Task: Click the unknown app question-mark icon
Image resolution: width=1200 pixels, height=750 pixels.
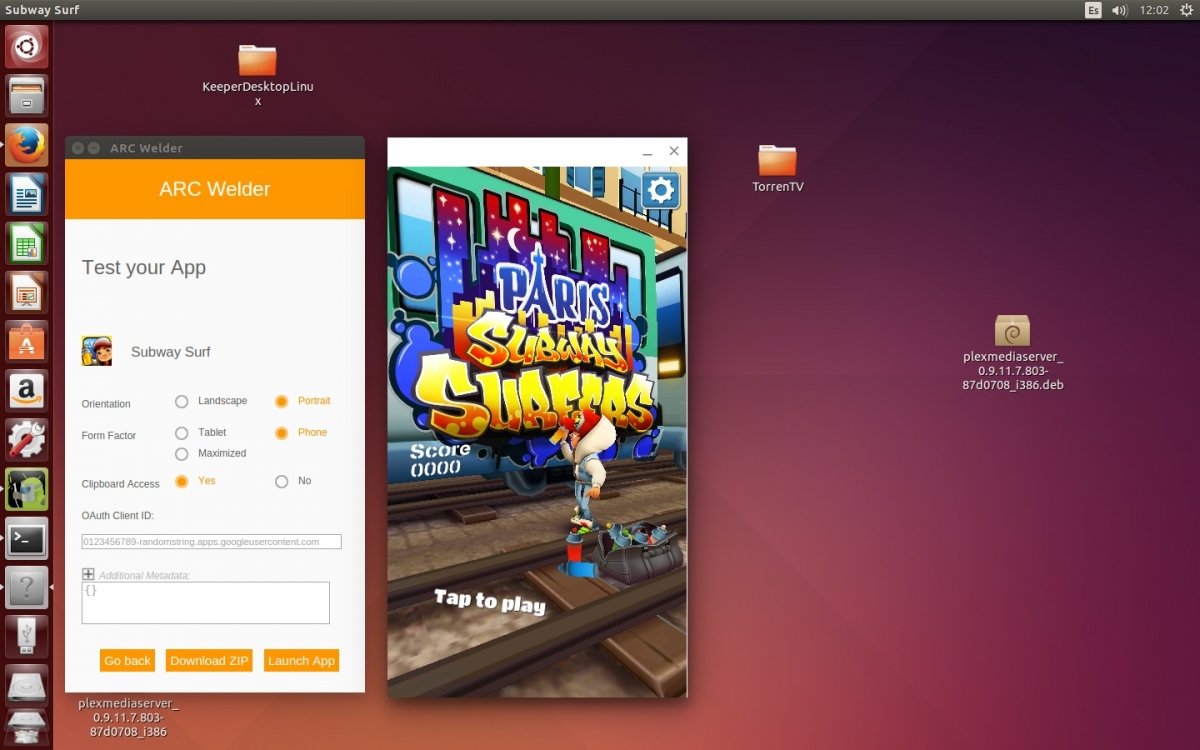Action: click(x=27, y=587)
